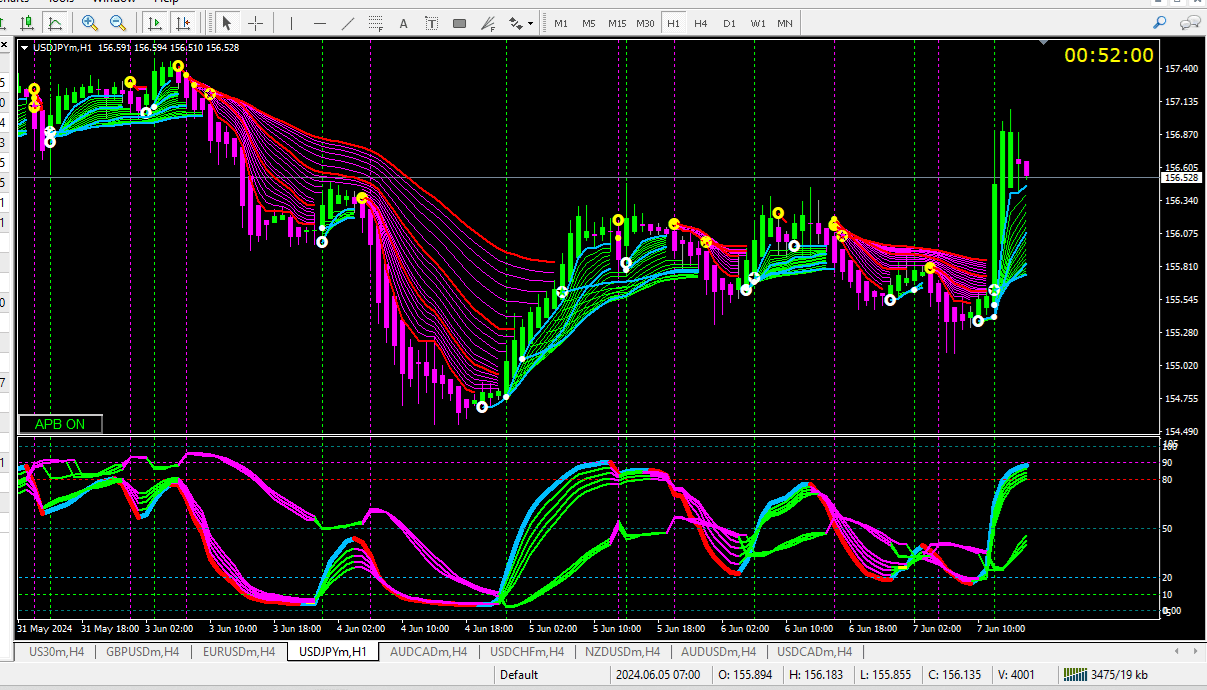Click the C: 156.135 close price field
Screen dimensions: 1207x690
(954, 675)
